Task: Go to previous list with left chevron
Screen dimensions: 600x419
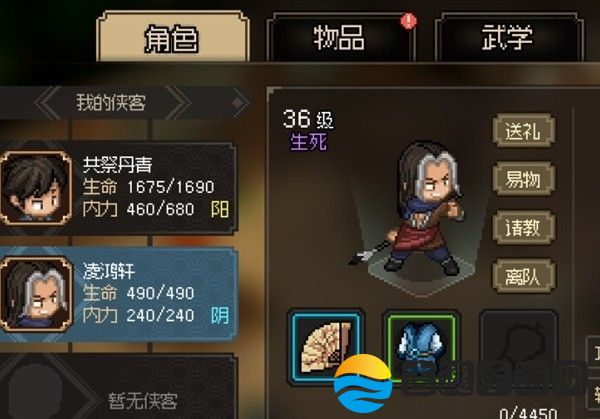Action: (x=48, y=103)
